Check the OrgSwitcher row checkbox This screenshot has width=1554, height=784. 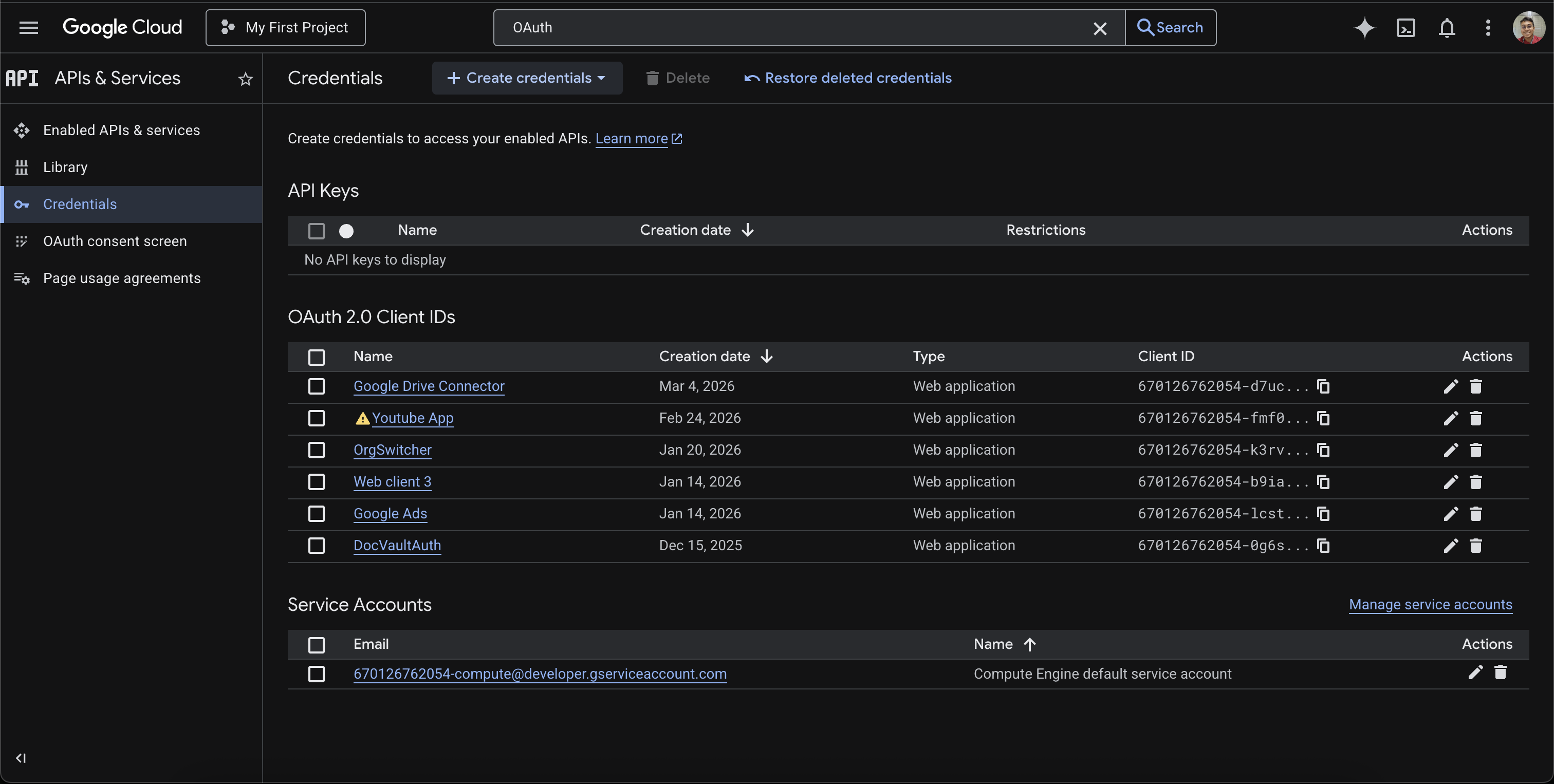pos(316,450)
